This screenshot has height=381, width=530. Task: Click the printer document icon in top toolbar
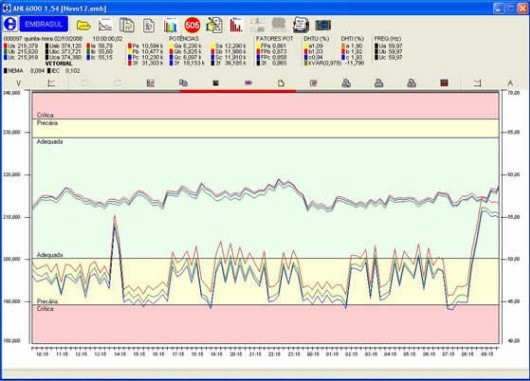pos(301,25)
